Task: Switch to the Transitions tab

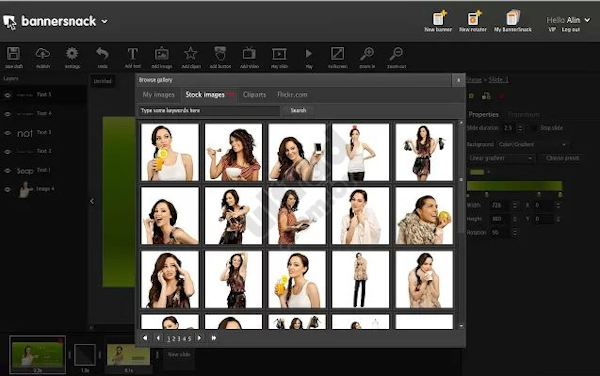Action: pos(523,114)
